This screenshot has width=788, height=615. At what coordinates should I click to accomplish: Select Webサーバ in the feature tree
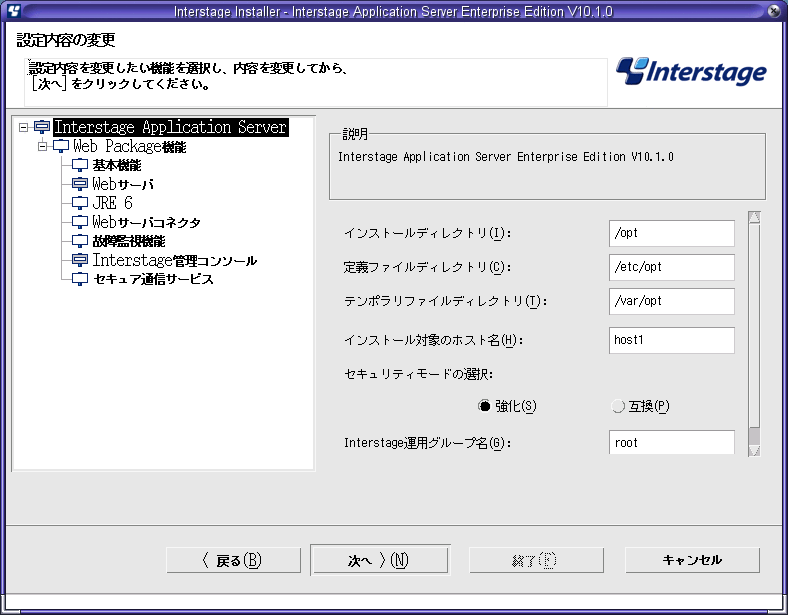coord(123,184)
